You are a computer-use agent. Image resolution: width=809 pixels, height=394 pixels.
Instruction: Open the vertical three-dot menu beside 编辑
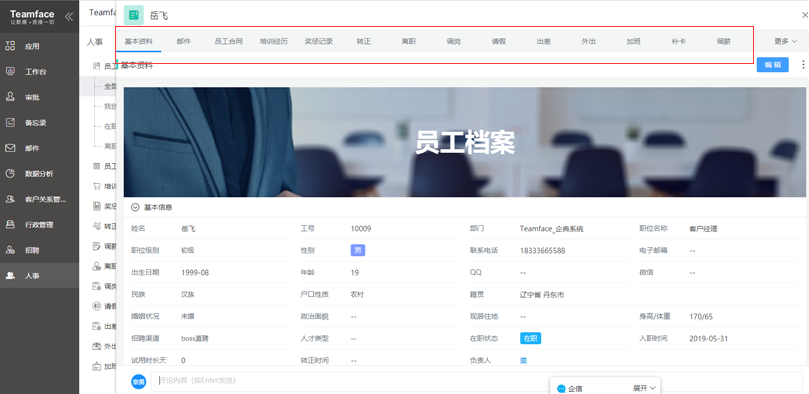tap(803, 64)
